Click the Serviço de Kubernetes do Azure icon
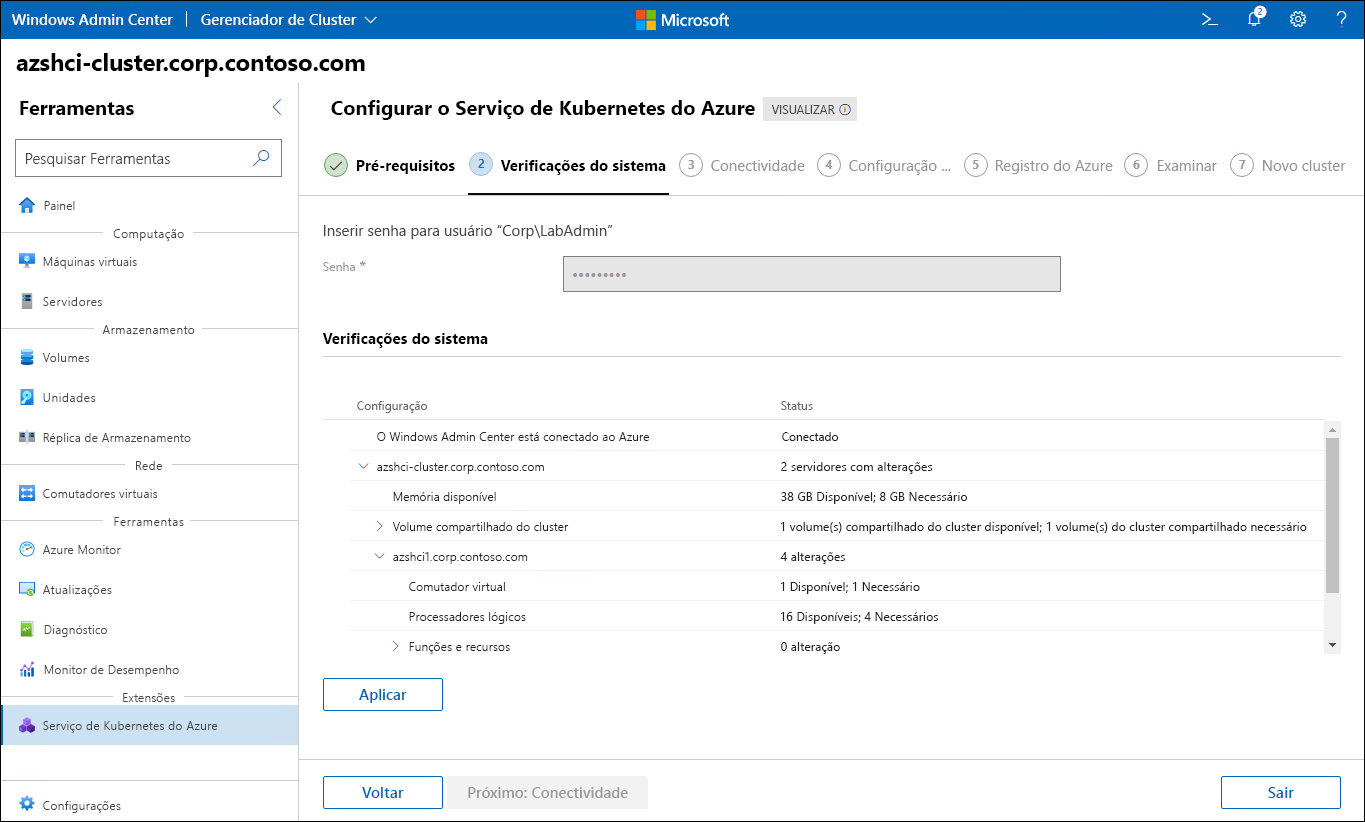The width and height of the screenshot is (1365, 822). click(28, 725)
